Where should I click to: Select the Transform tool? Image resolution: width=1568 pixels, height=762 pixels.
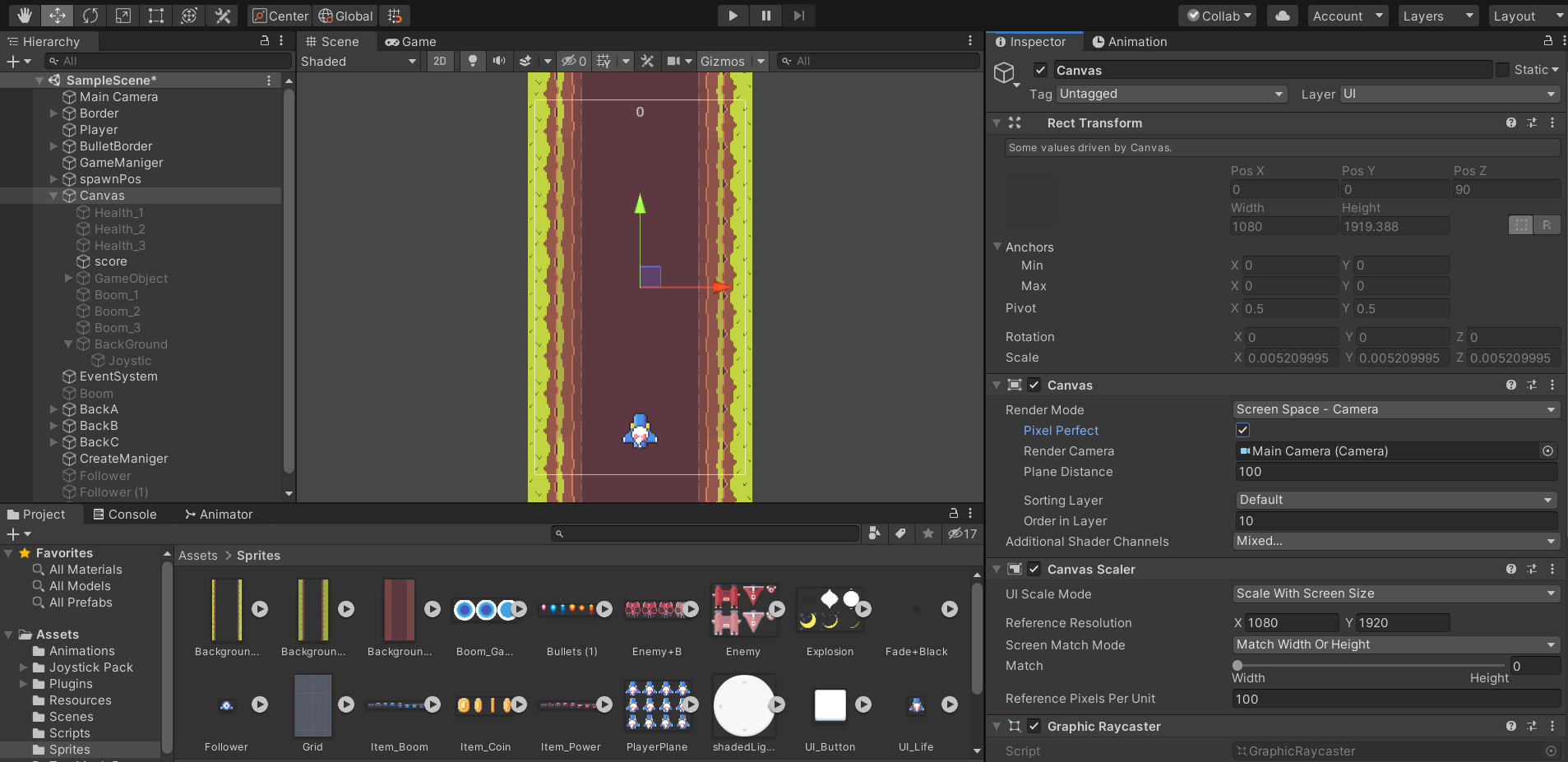(189, 16)
